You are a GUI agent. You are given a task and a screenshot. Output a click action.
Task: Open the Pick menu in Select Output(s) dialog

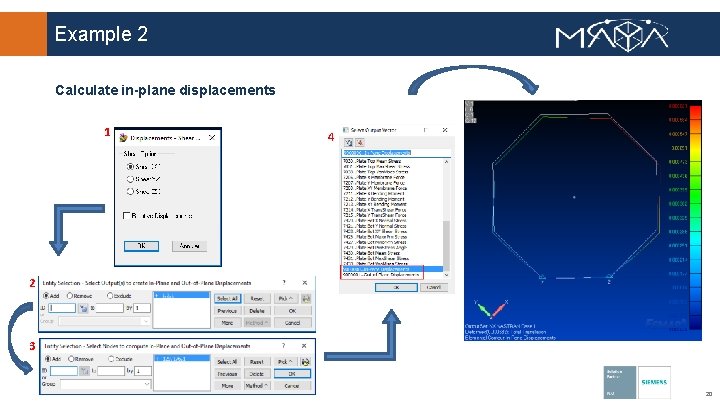coord(286,298)
